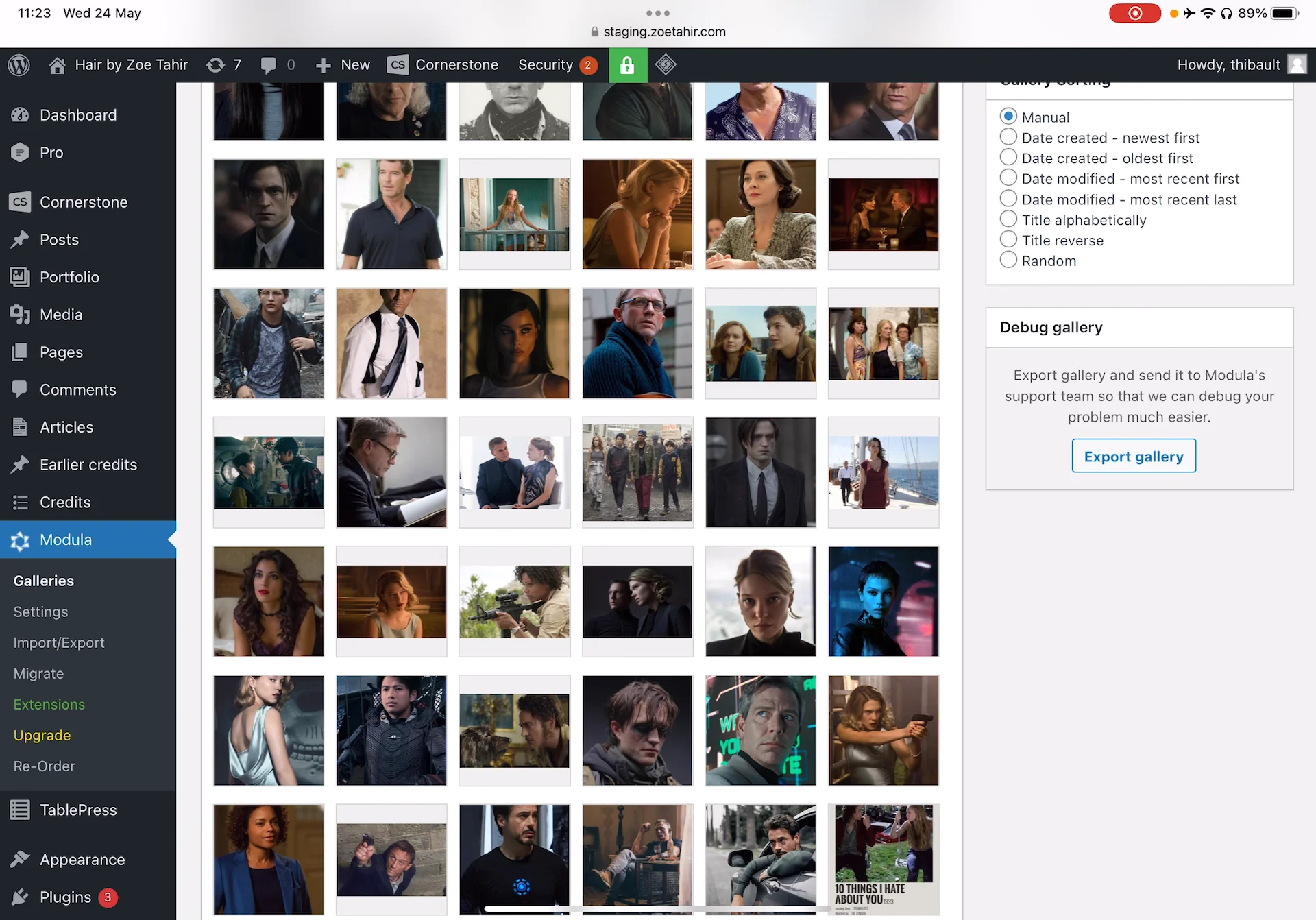The height and width of the screenshot is (920, 1316).
Task: Open Migrate under Modula
Action: 39,673
